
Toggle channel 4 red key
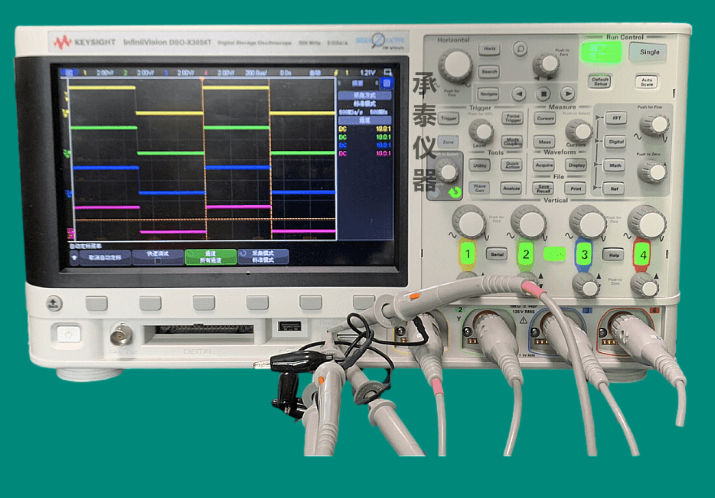[642, 254]
